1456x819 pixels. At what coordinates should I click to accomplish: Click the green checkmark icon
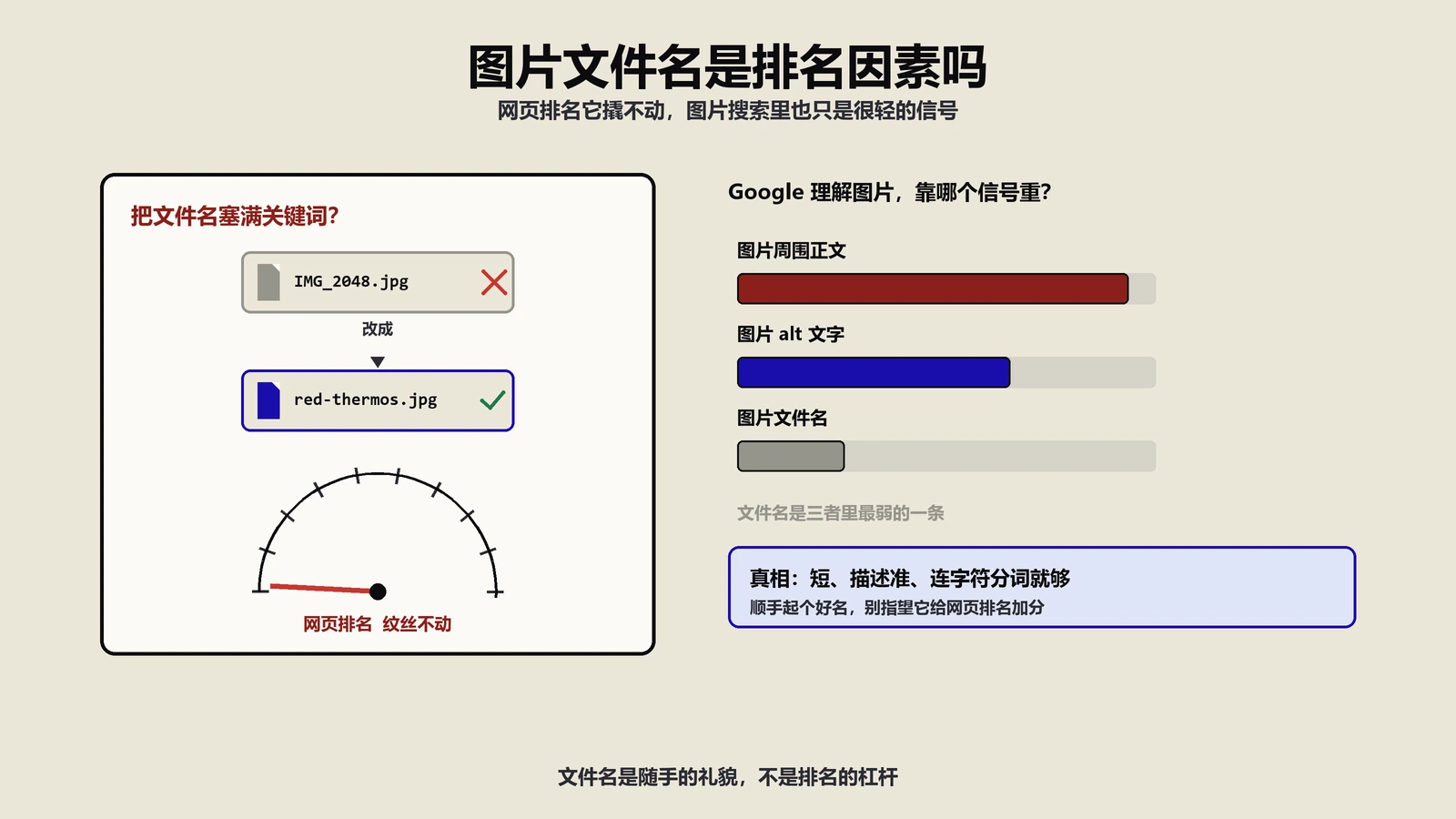[x=492, y=399]
